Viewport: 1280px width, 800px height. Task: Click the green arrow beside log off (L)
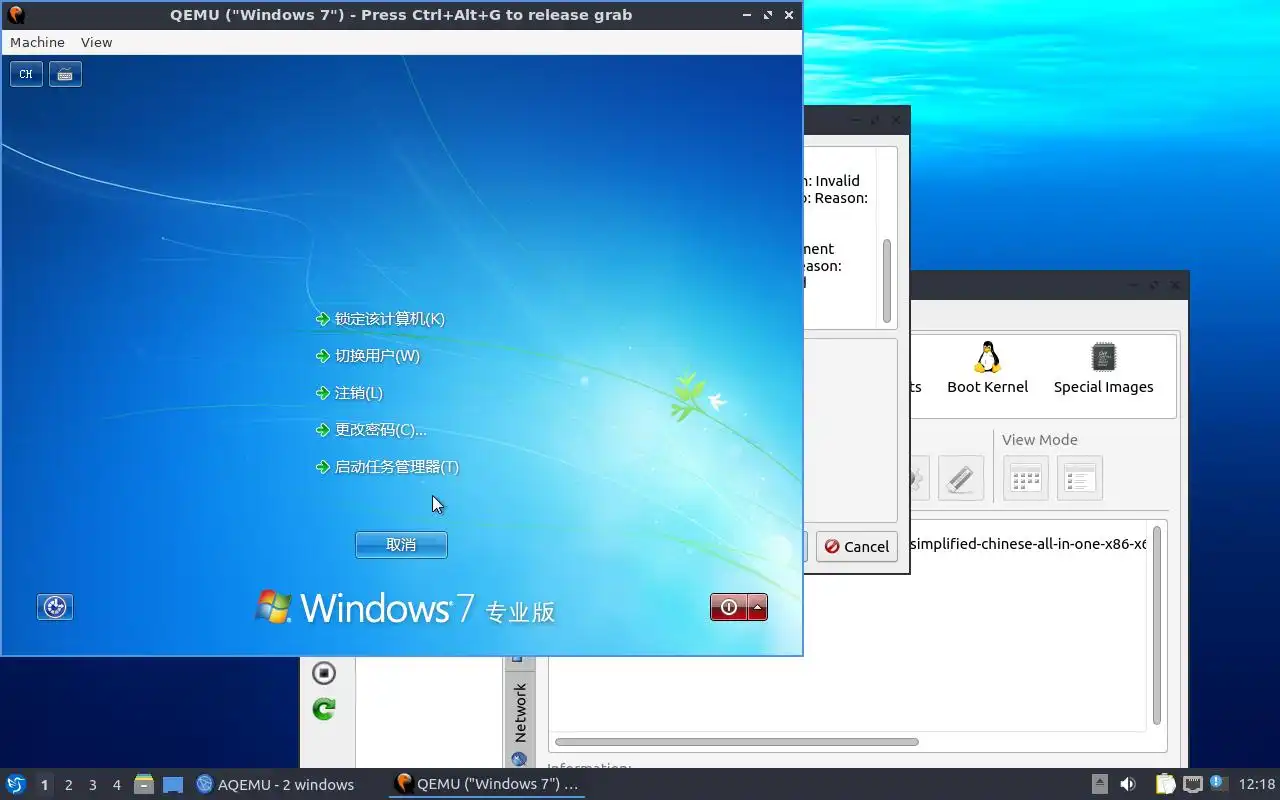click(322, 393)
